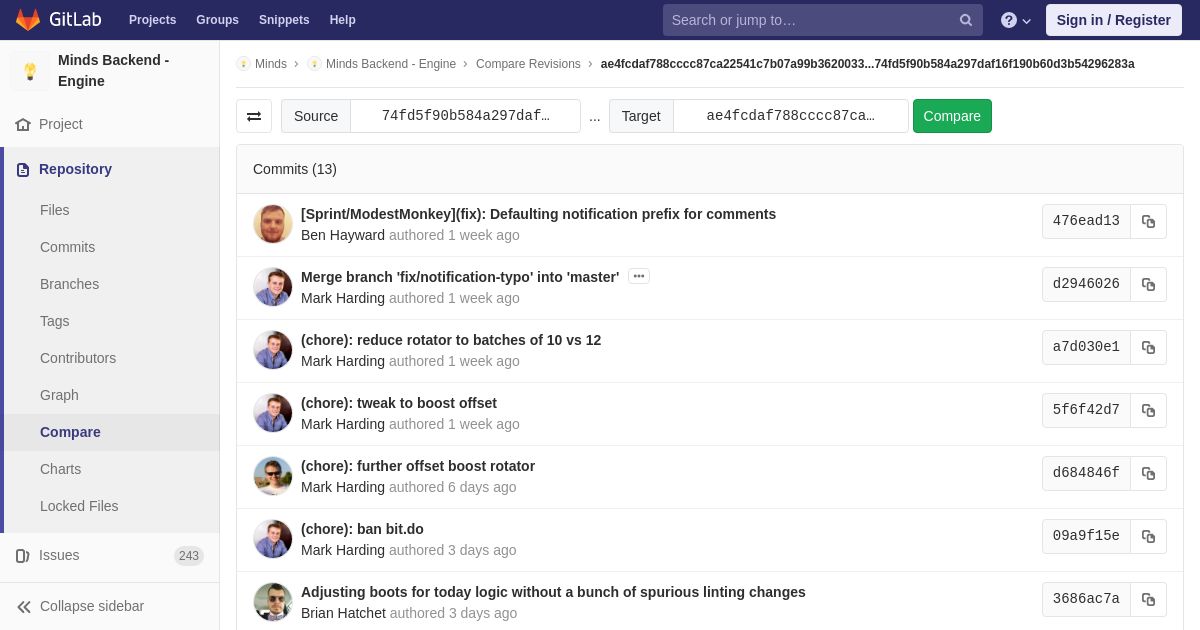Viewport: 1200px width, 630px height.
Task: Click the Collapse sidebar label
Action: coord(92,607)
